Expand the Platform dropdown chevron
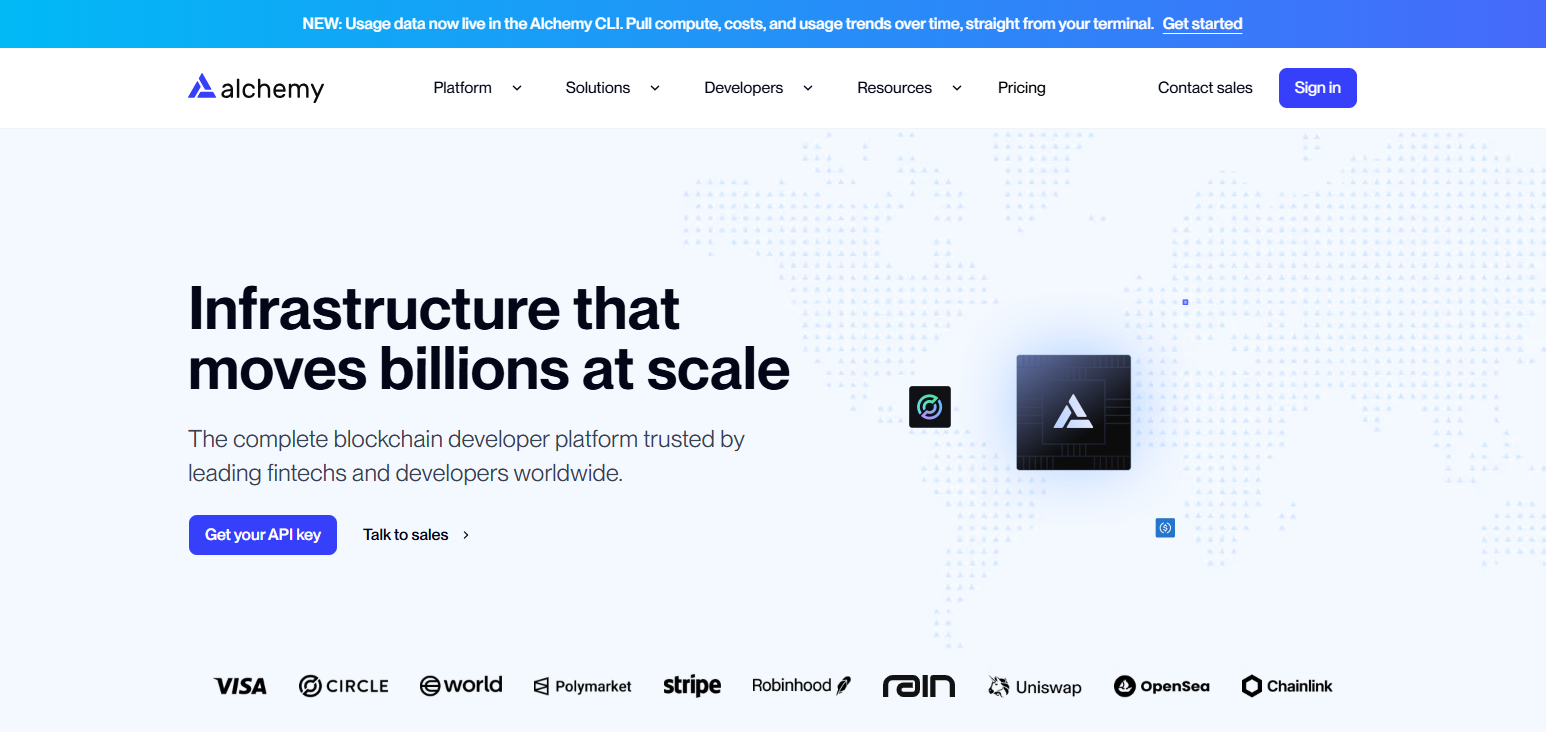This screenshot has width=1546, height=732. [x=517, y=88]
